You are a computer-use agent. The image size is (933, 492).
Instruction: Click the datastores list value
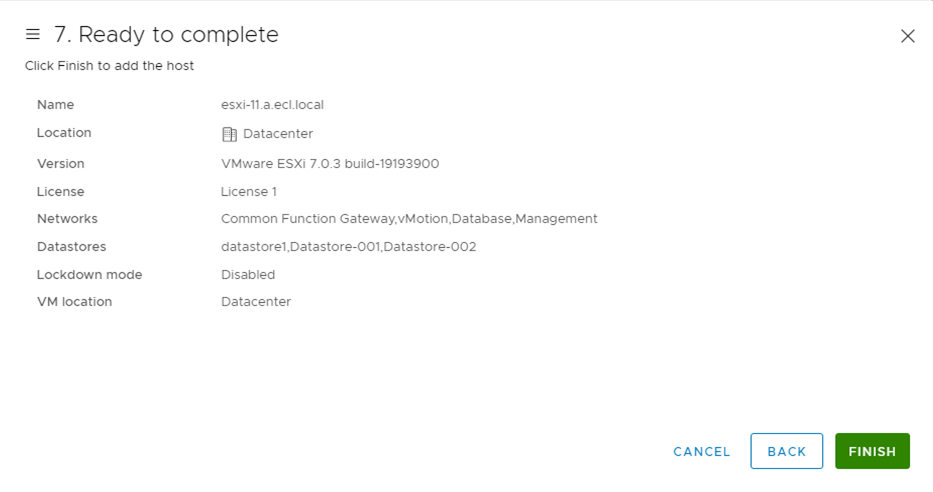(349, 247)
